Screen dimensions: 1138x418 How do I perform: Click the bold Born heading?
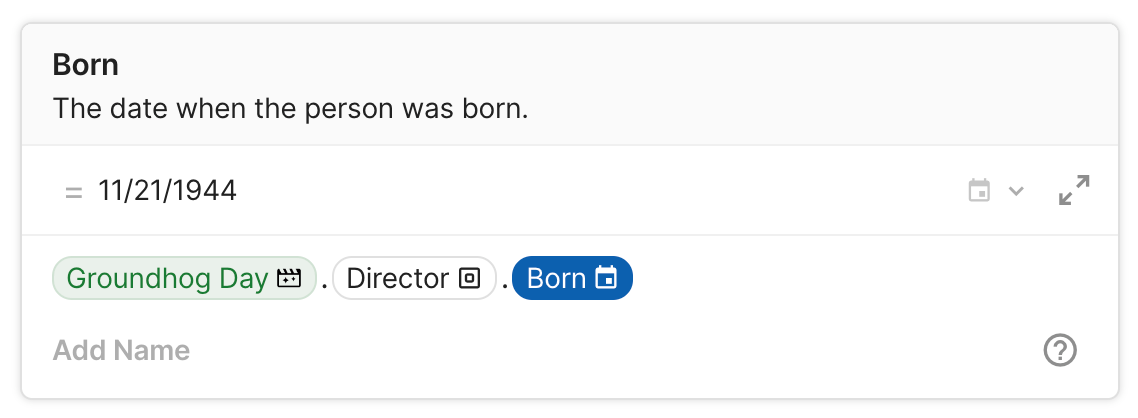click(x=86, y=66)
